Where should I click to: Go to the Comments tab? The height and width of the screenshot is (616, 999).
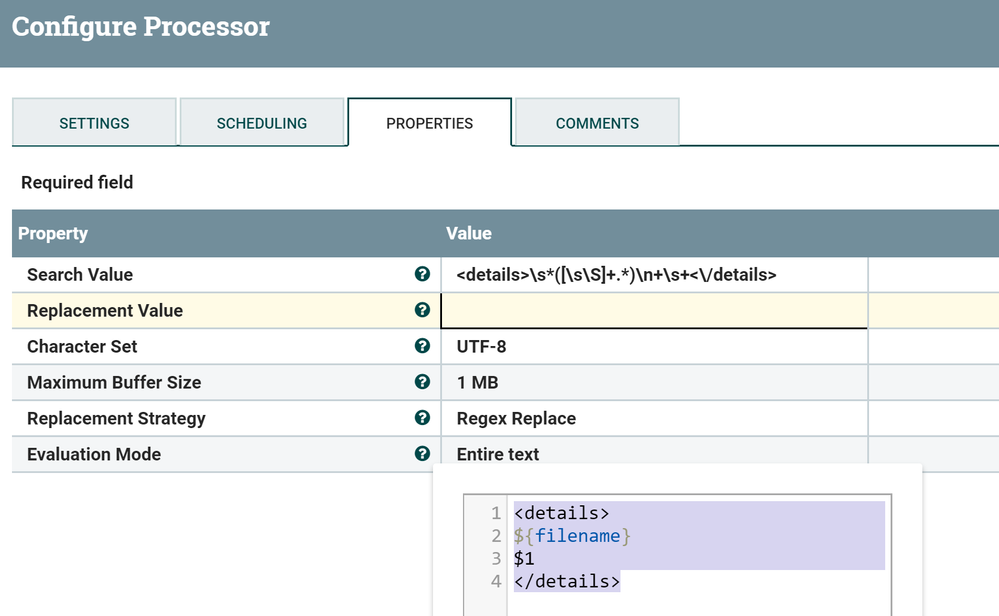click(x=597, y=123)
